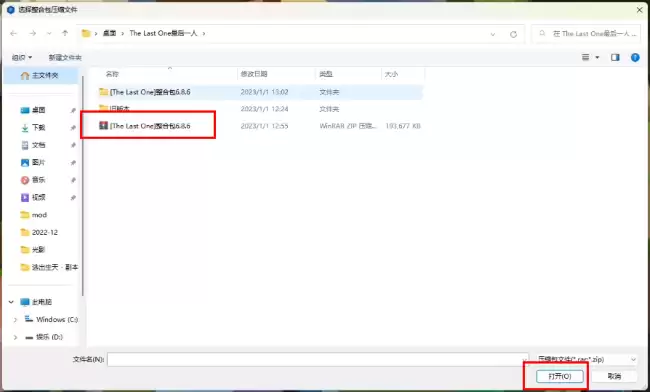Click 新建文件夹 button
Screen dimensions: 650x392
click(x=65, y=57)
